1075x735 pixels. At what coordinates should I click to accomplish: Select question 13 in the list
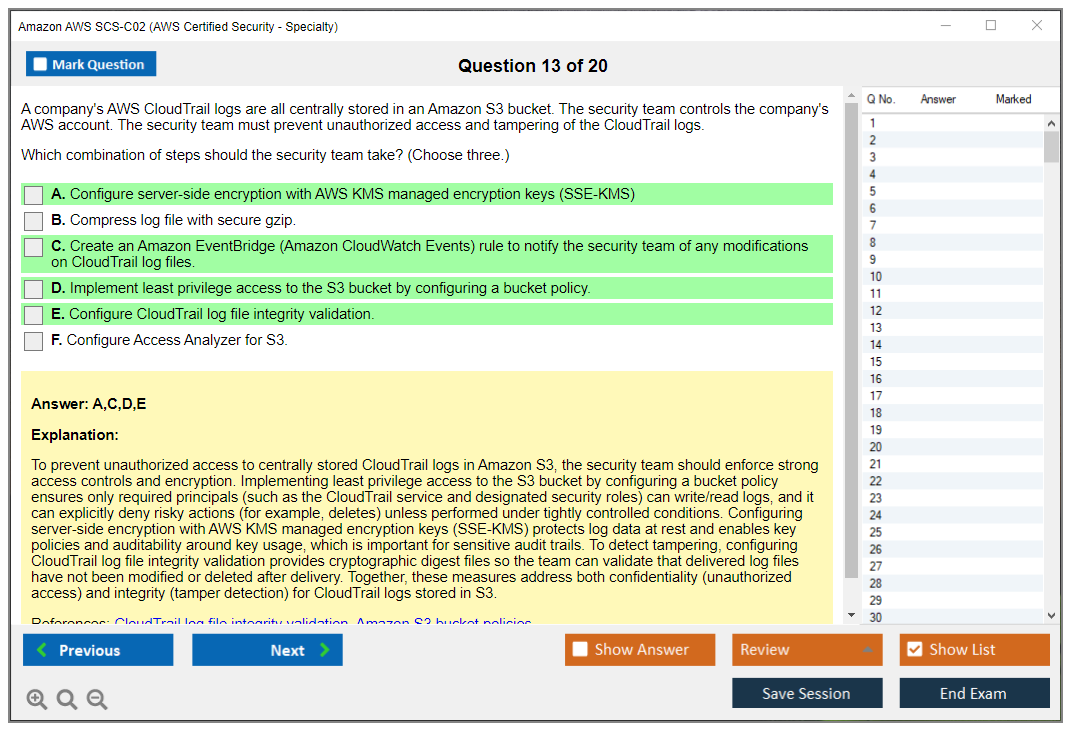click(876, 328)
